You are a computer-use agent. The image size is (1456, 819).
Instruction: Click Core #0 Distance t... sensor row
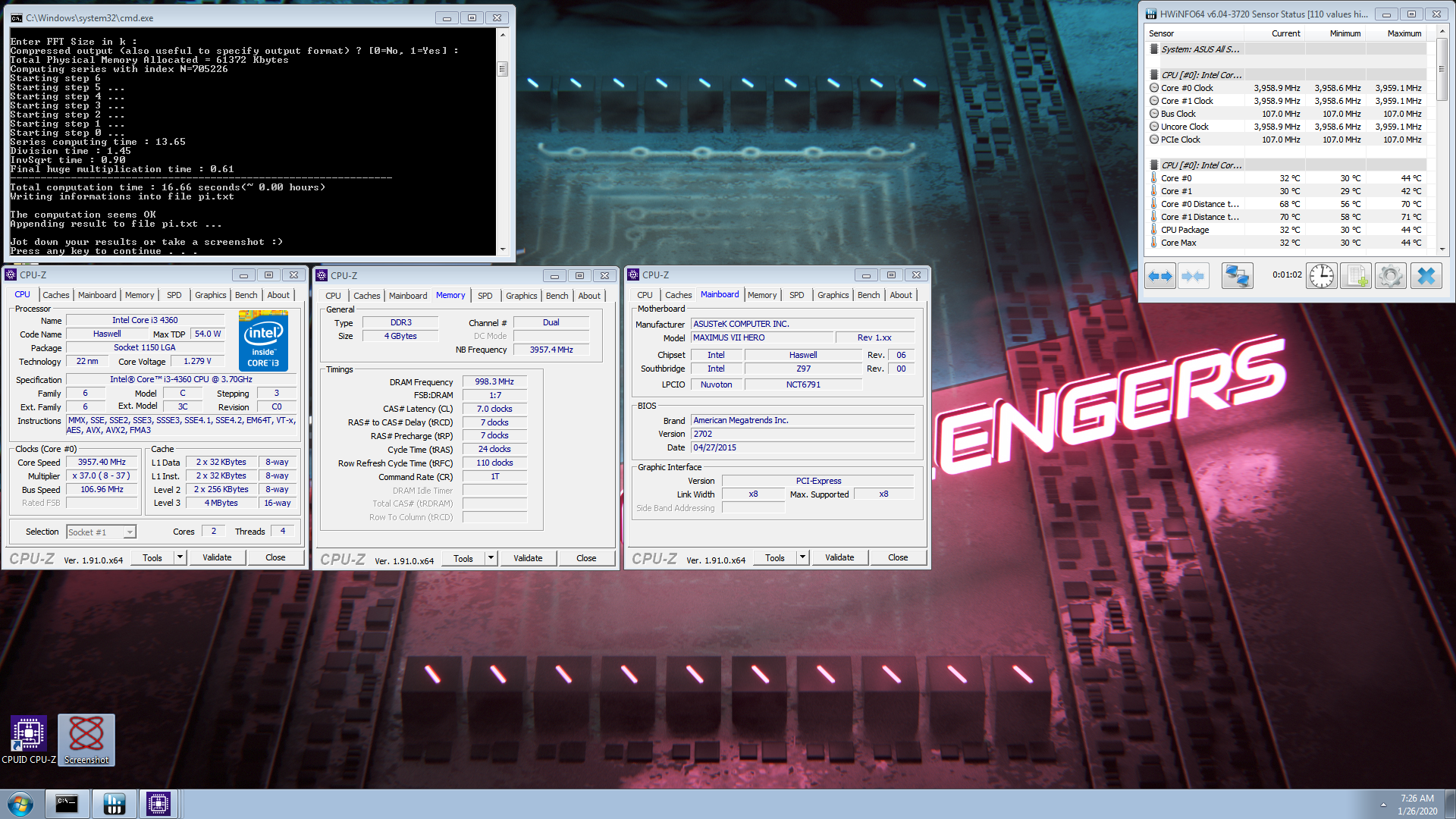[1285, 204]
